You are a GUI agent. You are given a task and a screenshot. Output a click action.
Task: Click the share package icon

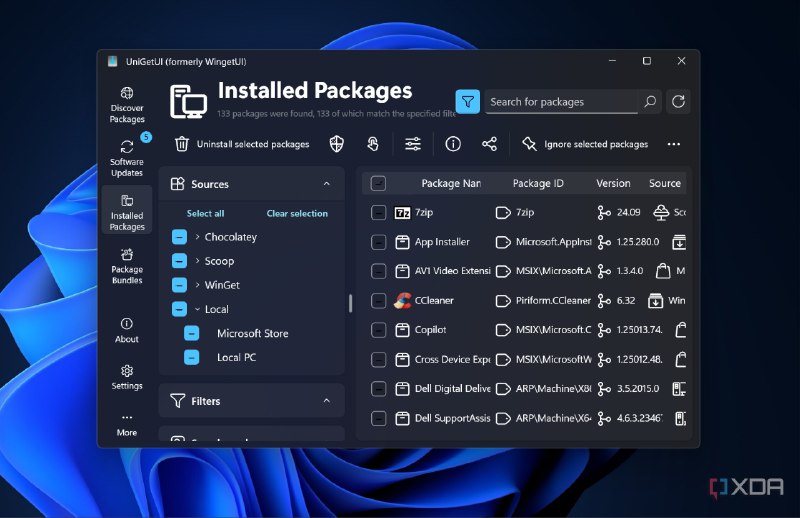click(x=489, y=144)
